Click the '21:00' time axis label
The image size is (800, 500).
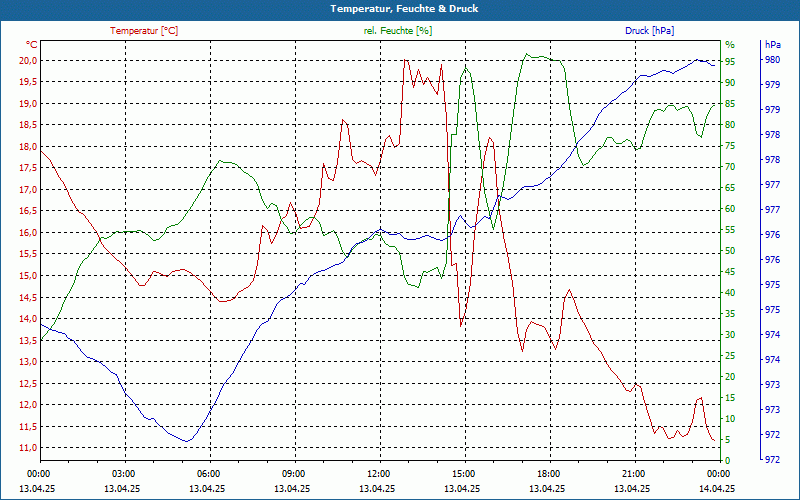click(633, 474)
